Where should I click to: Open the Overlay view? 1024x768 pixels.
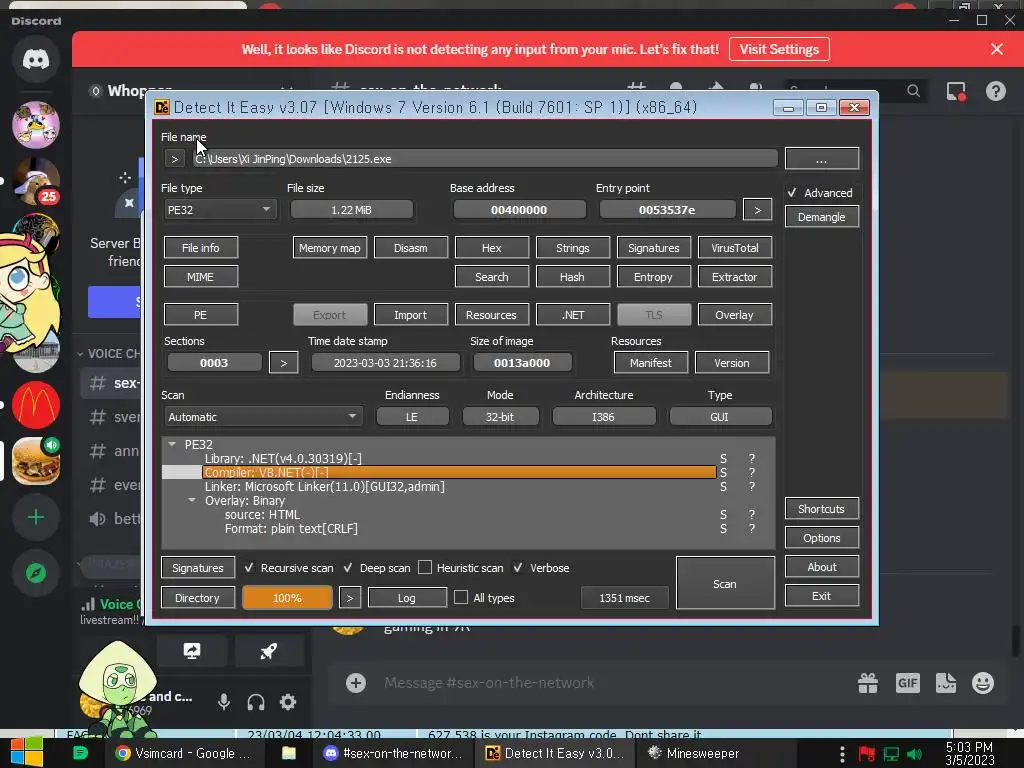735,315
